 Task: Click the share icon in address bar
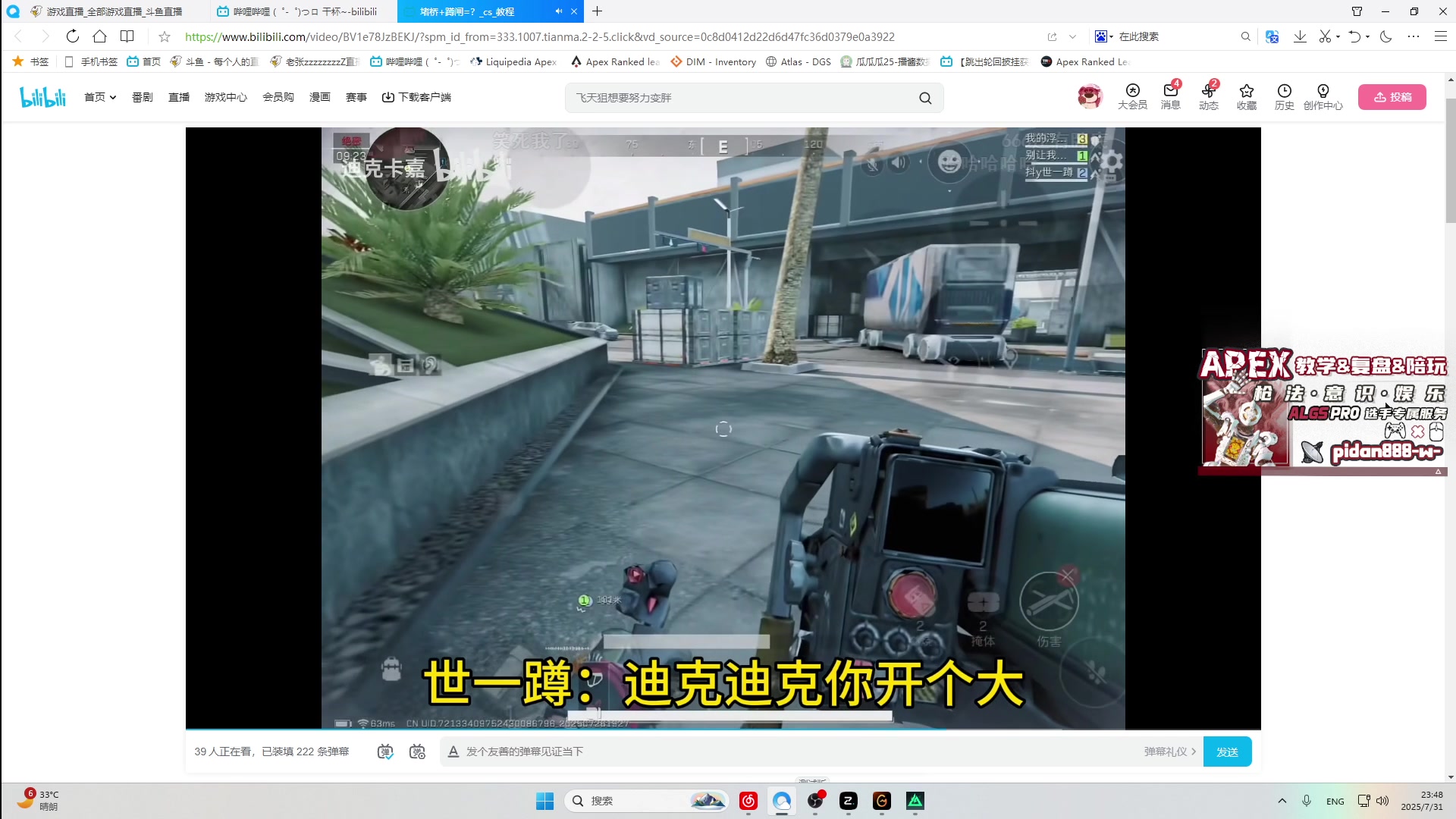[x=1053, y=36]
